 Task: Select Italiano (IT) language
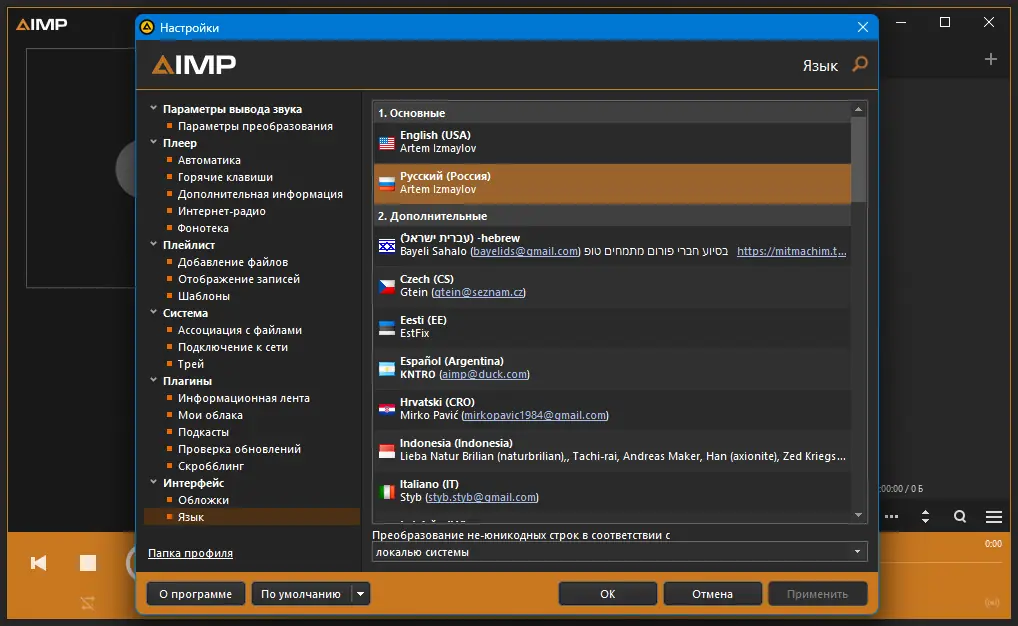pos(612,490)
